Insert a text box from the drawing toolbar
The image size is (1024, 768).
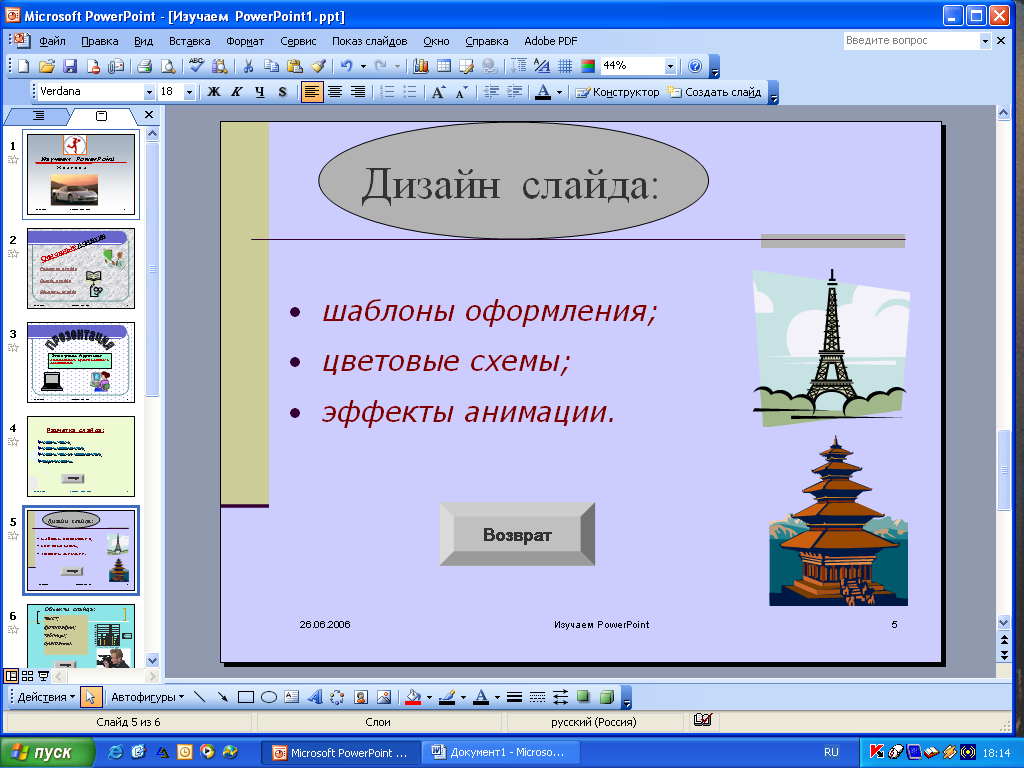(x=291, y=697)
